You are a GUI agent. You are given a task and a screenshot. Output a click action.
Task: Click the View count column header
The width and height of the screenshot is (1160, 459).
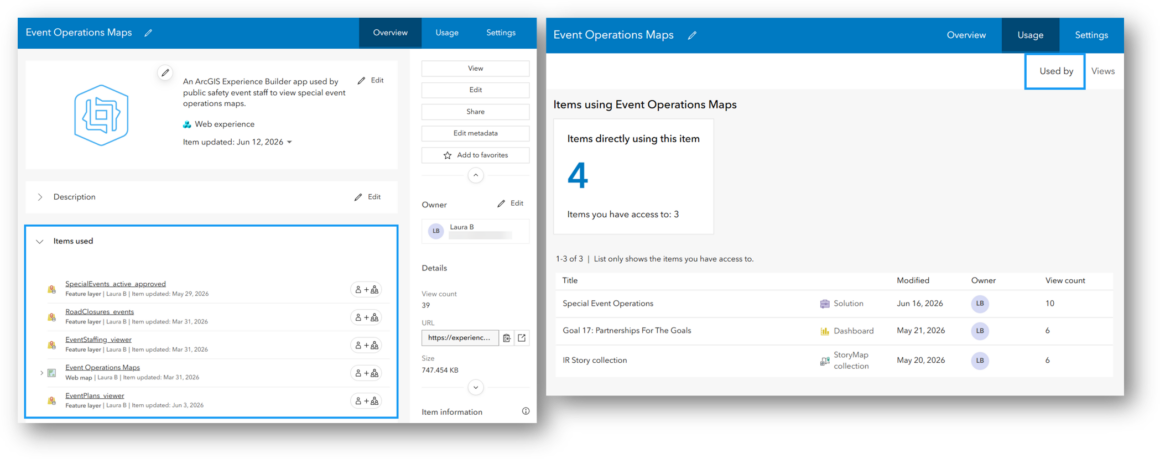tap(1065, 281)
